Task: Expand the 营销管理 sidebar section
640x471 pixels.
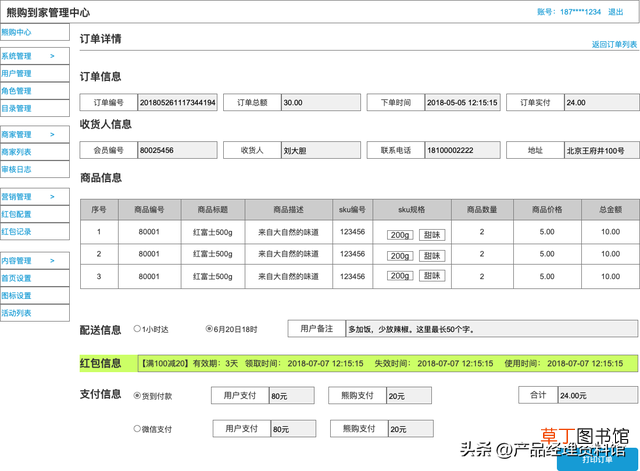Action: click(x=35, y=197)
